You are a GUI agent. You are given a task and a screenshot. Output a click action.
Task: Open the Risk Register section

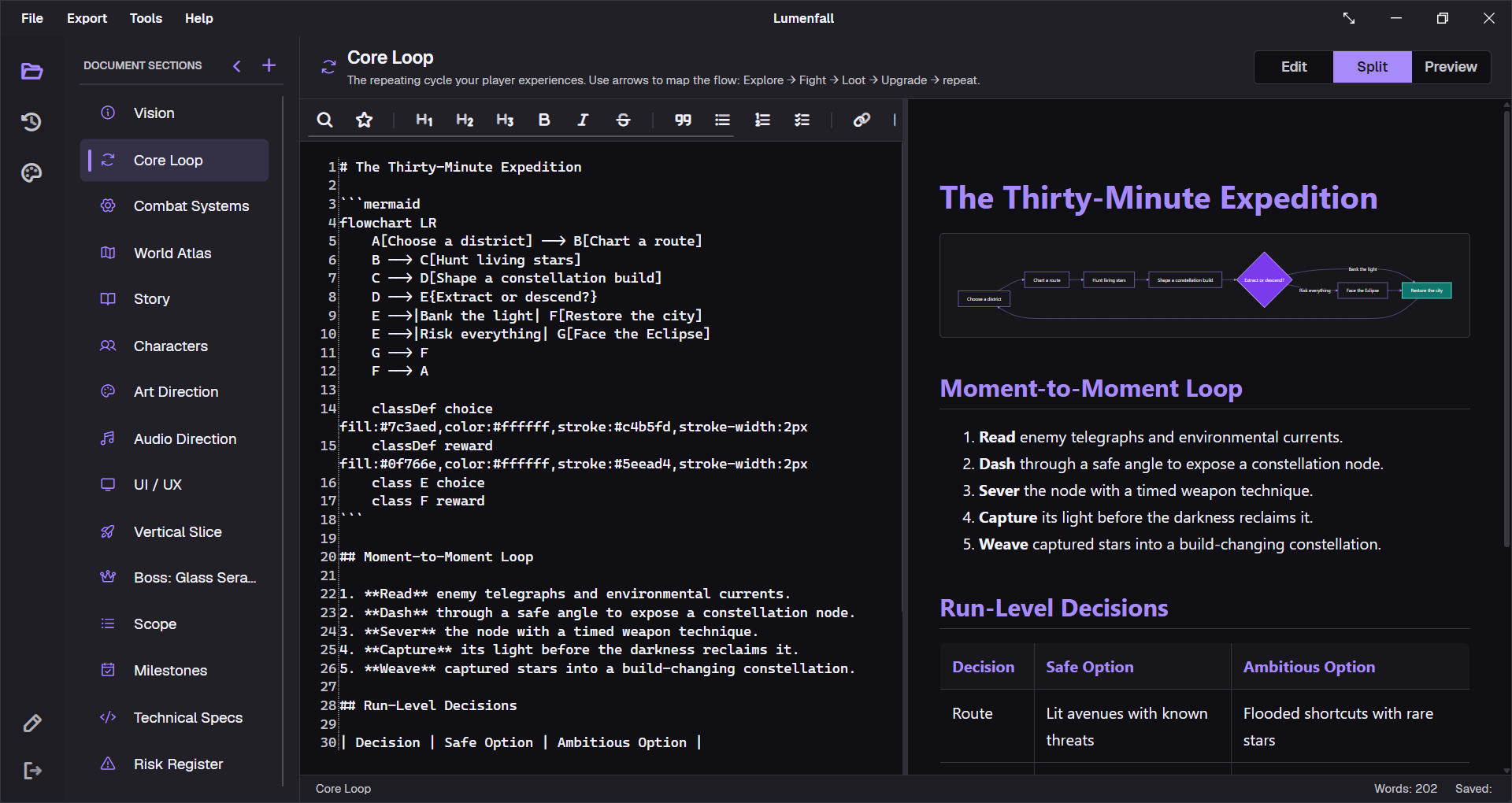pos(174,764)
